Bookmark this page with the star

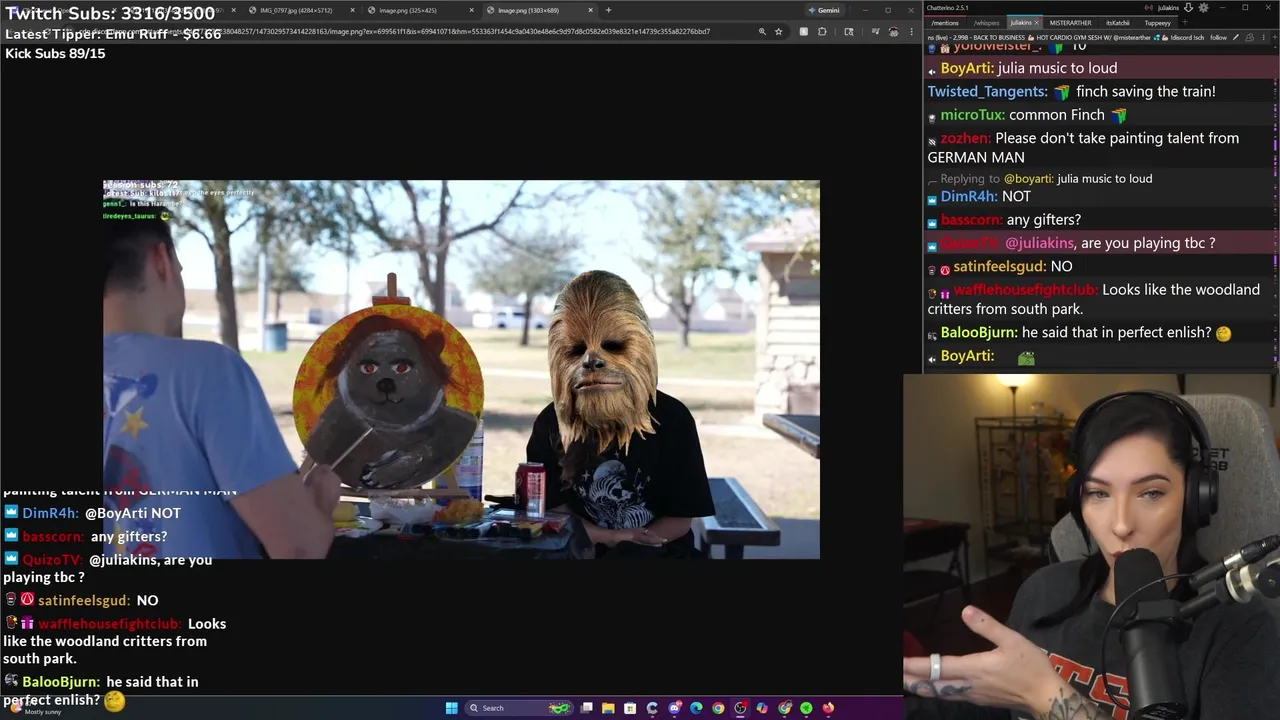pyautogui.click(x=778, y=31)
